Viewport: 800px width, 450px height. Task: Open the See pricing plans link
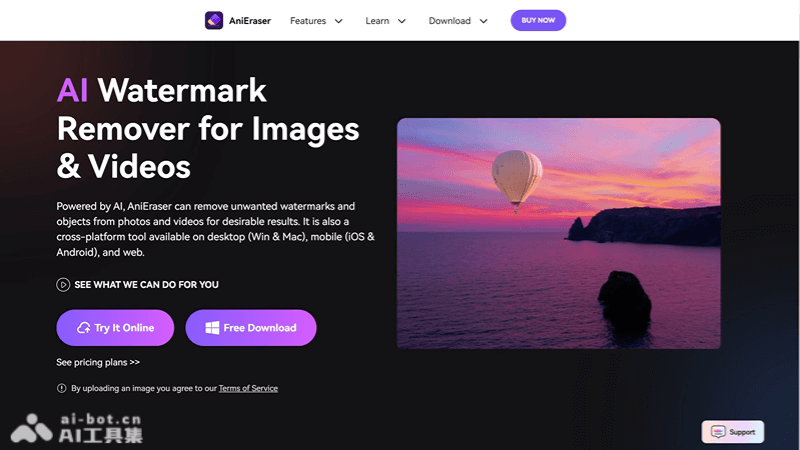point(98,362)
